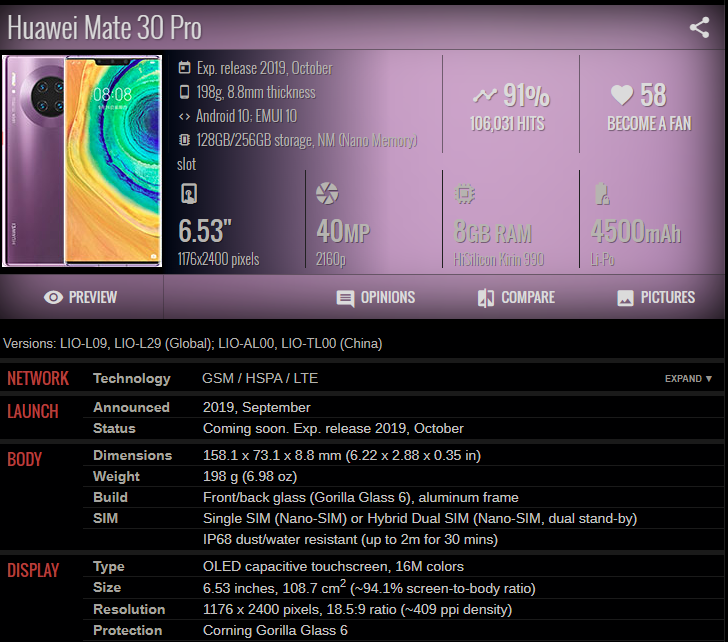Click the 4500mAh battery capacity text
The width and height of the screenshot is (728, 642).
pyautogui.click(x=636, y=231)
